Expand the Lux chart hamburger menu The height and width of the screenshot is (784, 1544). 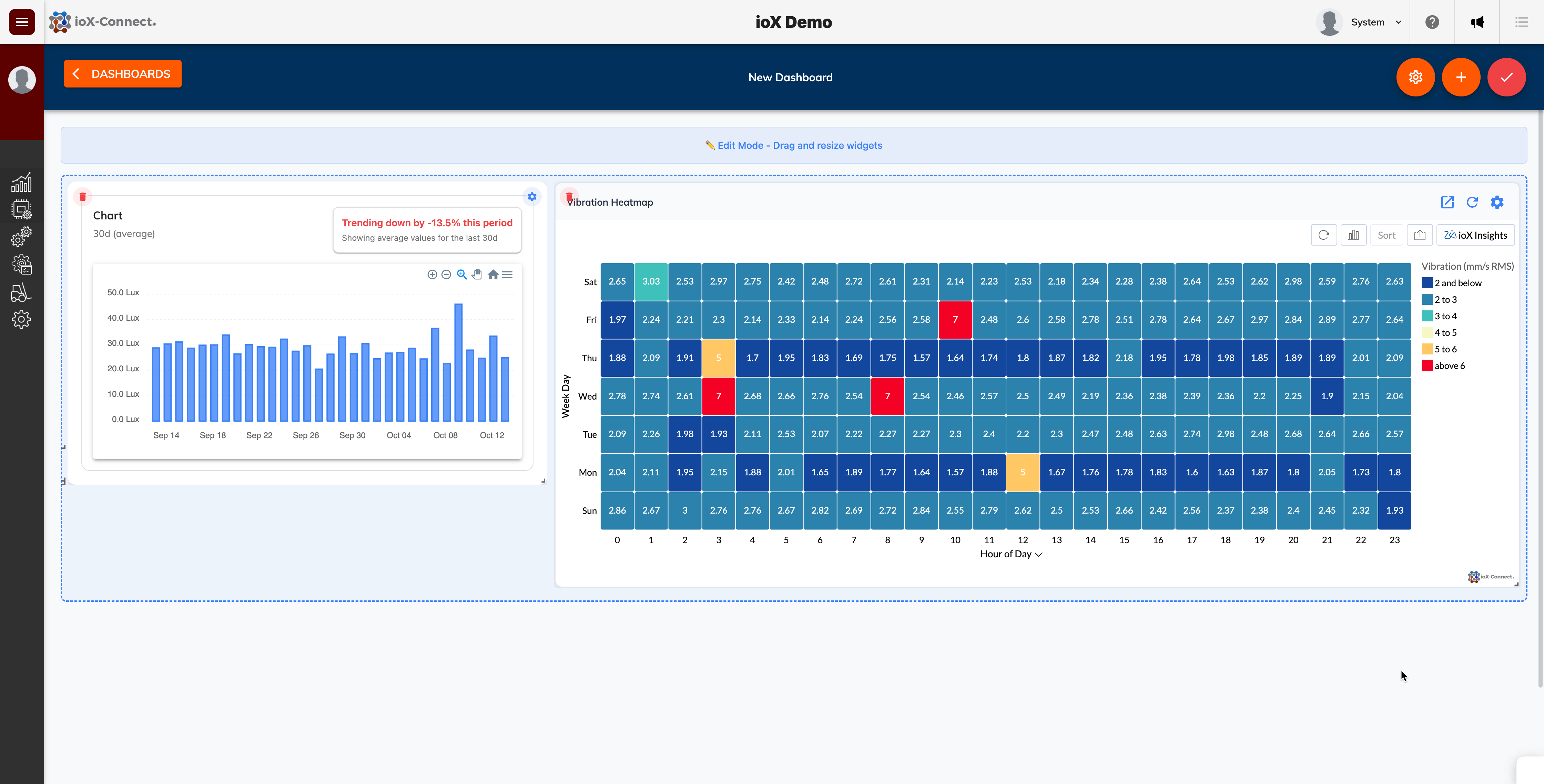click(x=507, y=274)
